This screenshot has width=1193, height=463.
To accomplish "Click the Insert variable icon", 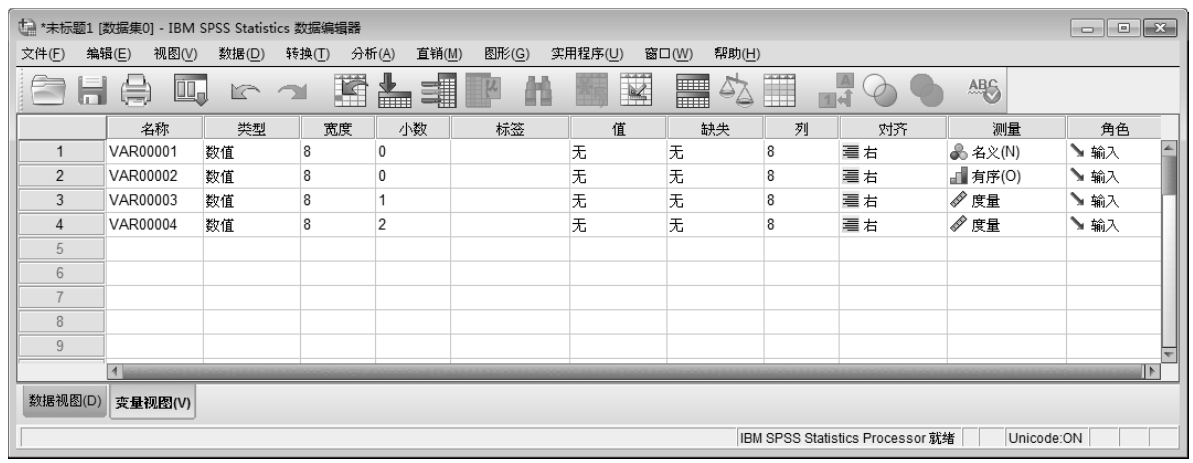I will click(x=635, y=90).
